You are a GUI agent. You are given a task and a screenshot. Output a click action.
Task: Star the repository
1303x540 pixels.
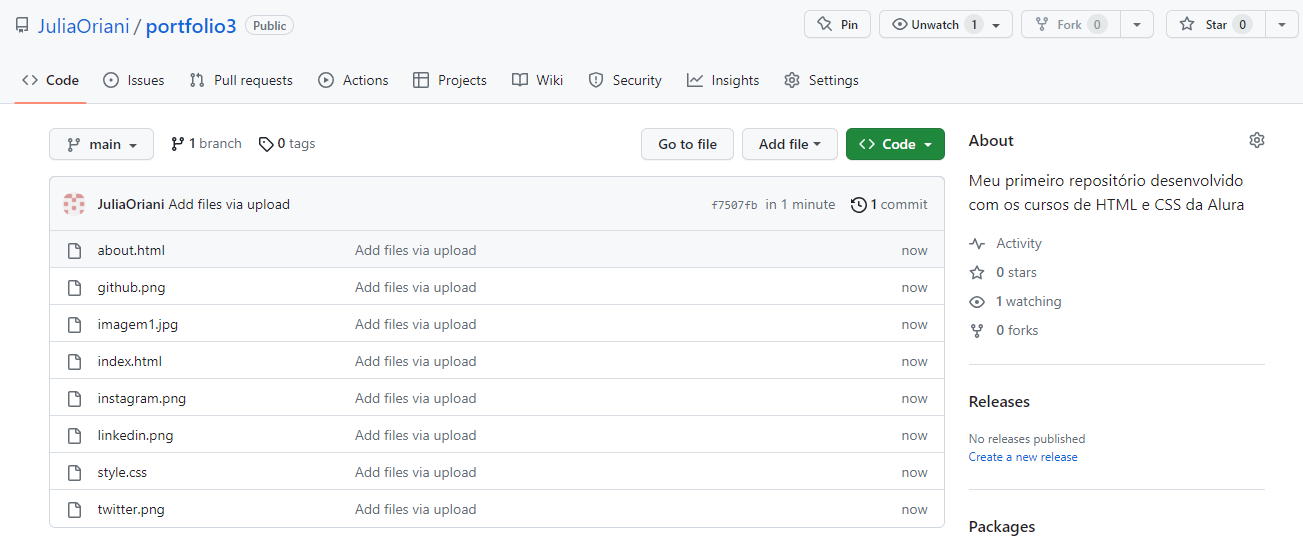point(1215,25)
